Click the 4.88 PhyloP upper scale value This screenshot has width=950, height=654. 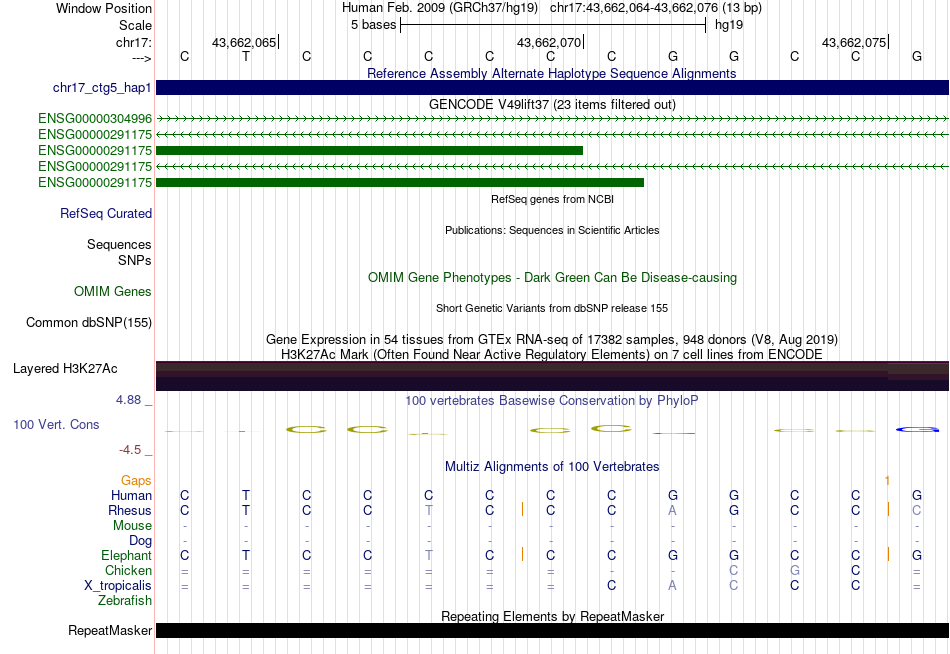128,400
